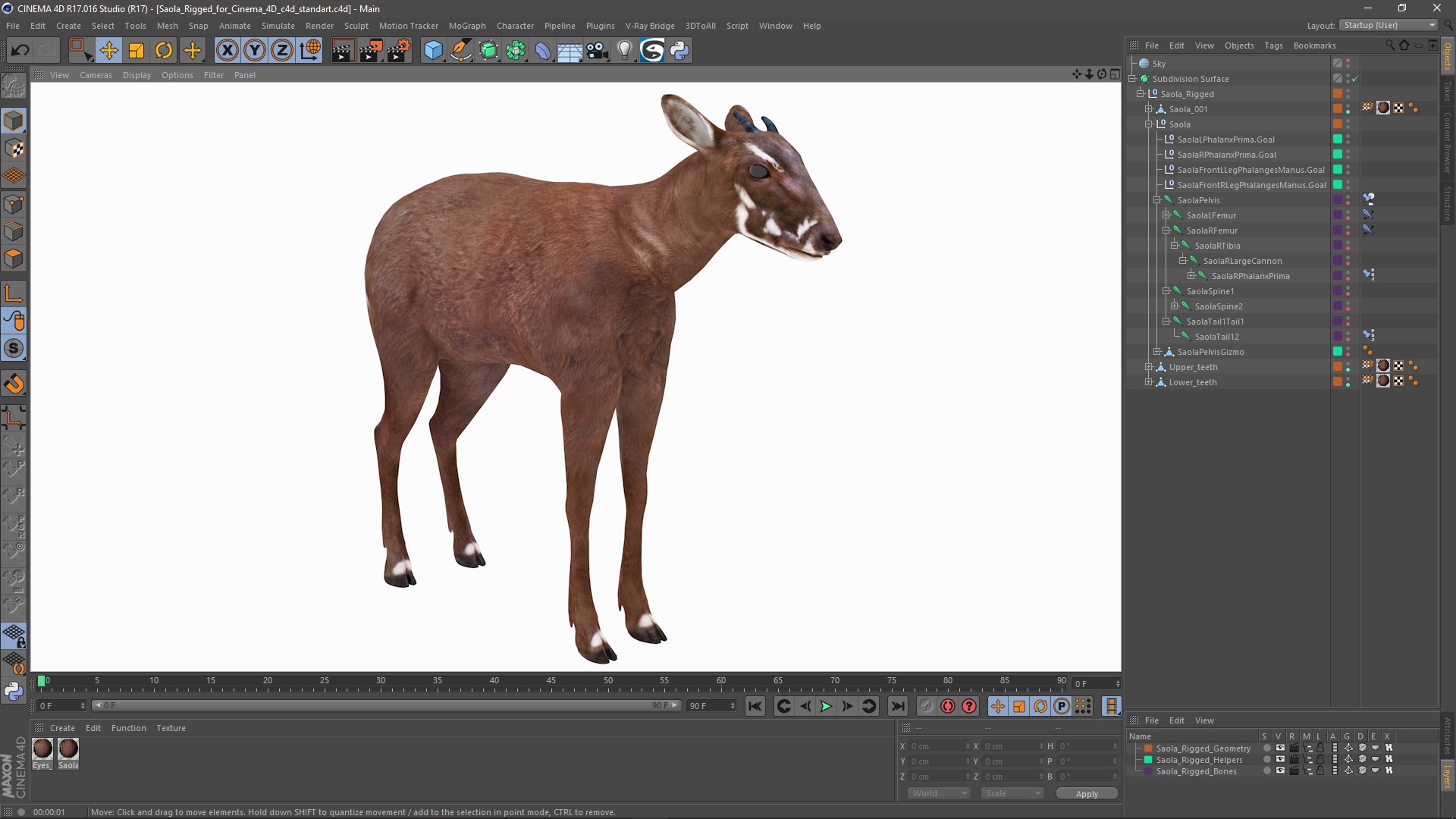This screenshot has height=819, width=1456.
Task: Open the Object Manager Tags menu
Action: click(x=1273, y=45)
